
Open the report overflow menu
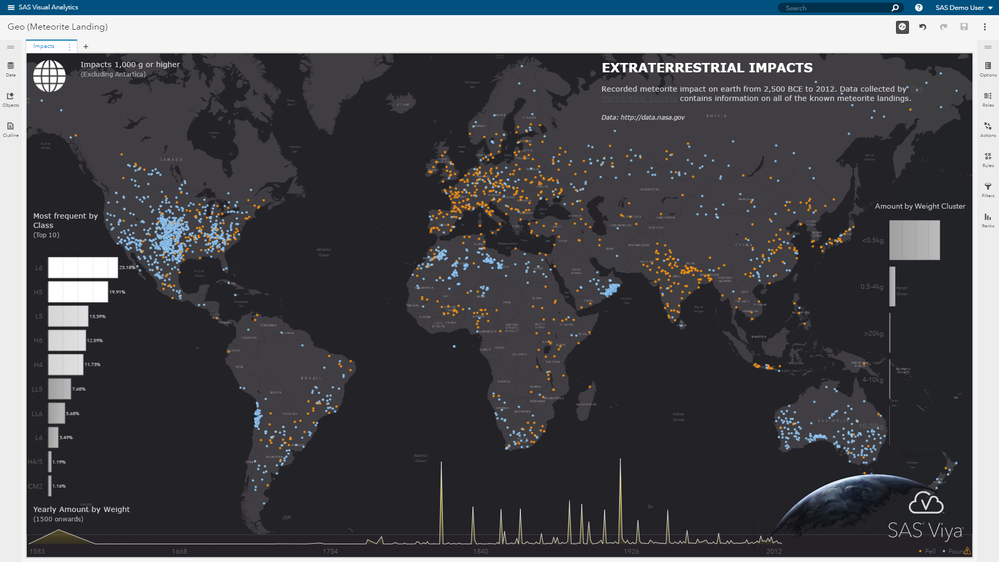985,27
